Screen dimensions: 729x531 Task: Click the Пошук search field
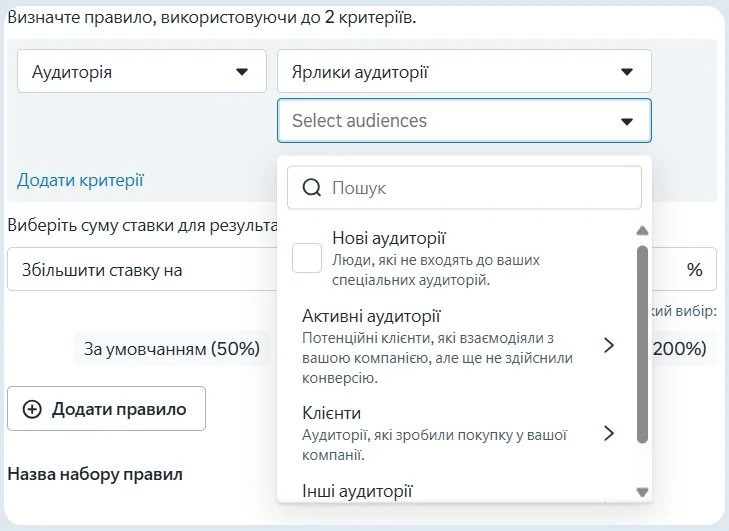pos(464,187)
